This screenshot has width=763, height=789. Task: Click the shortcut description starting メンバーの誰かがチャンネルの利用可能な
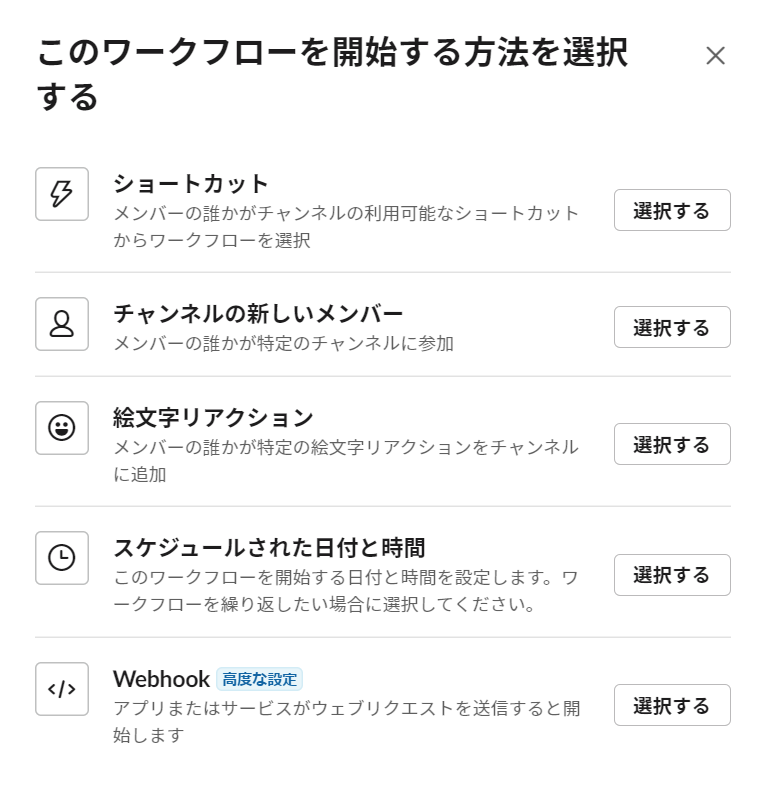346,227
